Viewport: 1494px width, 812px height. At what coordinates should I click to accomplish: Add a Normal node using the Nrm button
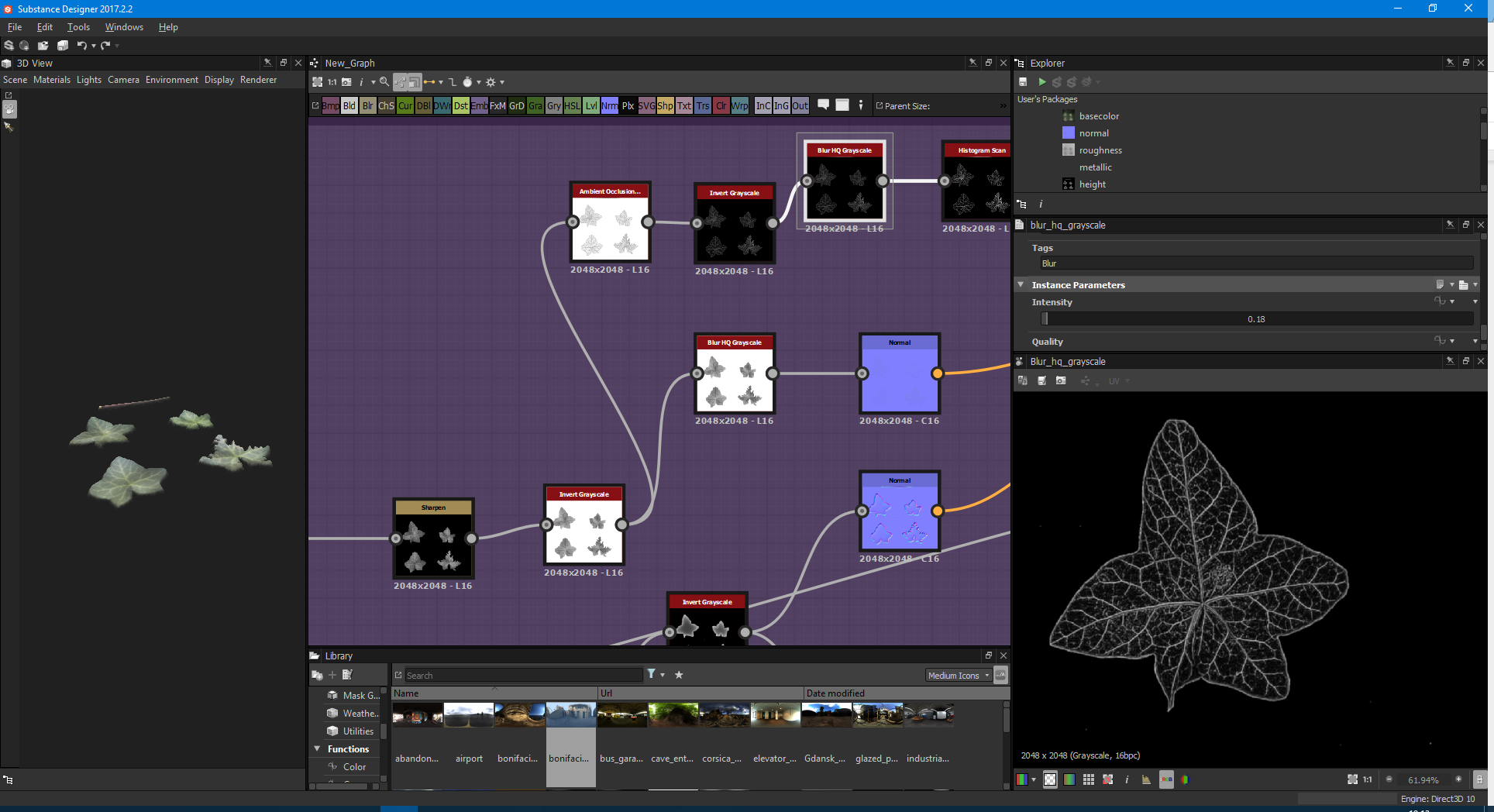click(x=610, y=106)
